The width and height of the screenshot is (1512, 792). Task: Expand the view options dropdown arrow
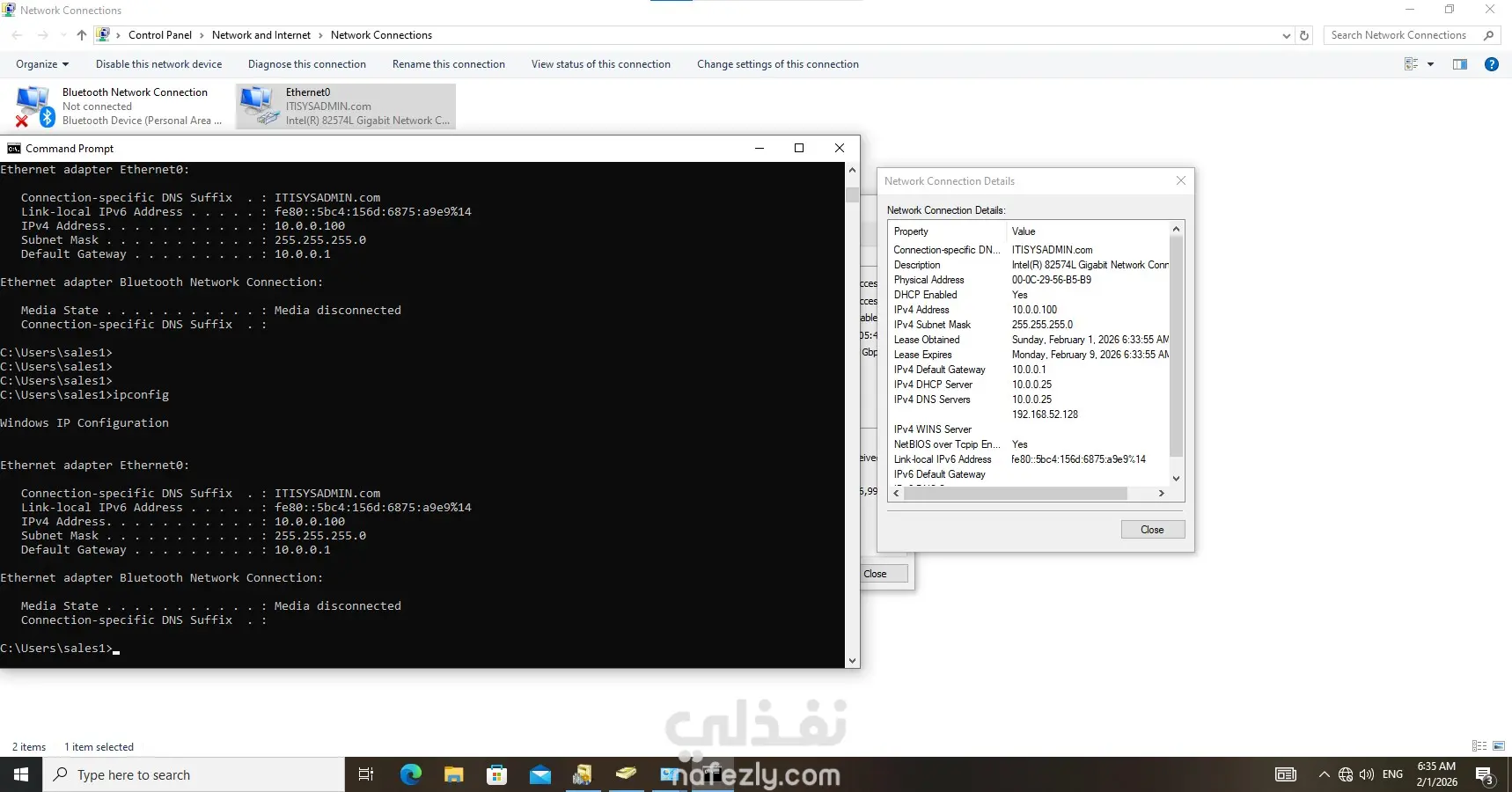pyautogui.click(x=1430, y=64)
